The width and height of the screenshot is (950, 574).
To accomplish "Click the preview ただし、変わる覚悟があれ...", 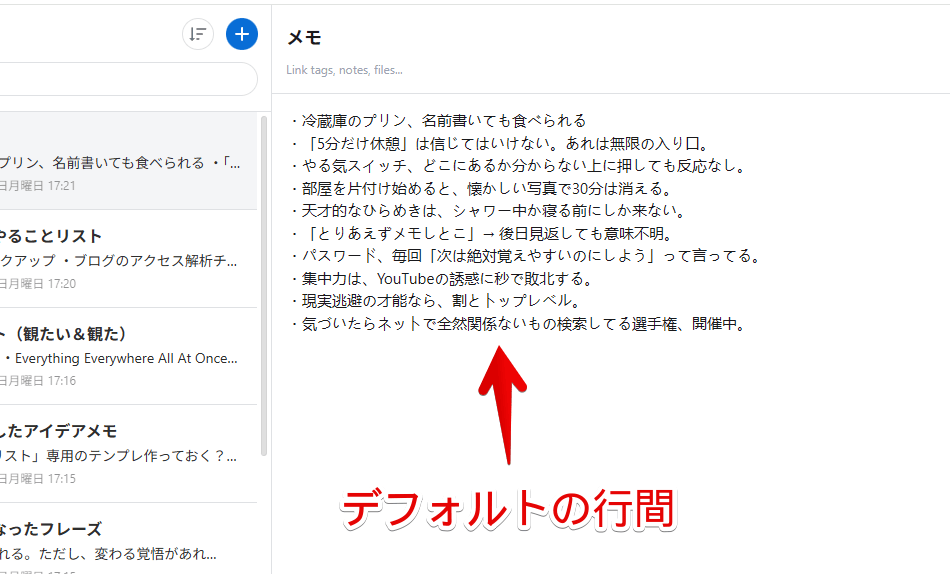I will 127,553.
